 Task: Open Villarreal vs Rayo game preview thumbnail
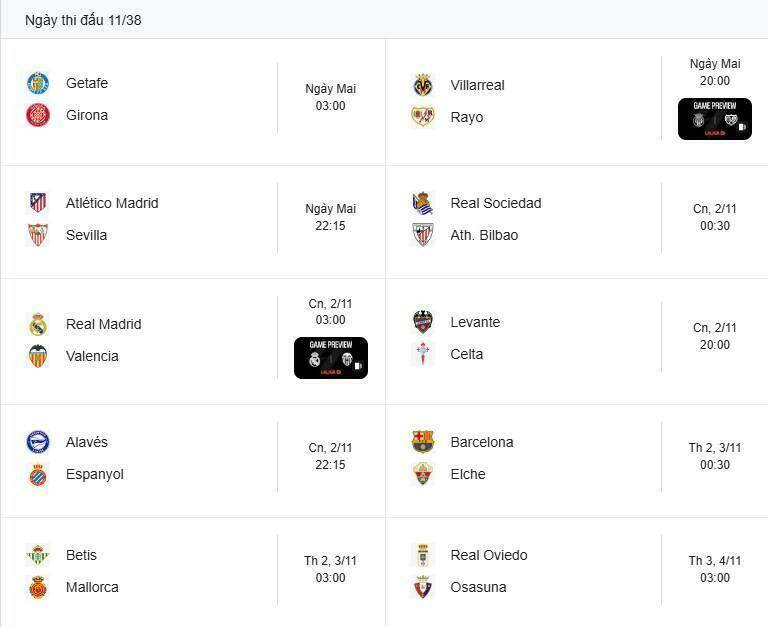(x=715, y=119)
